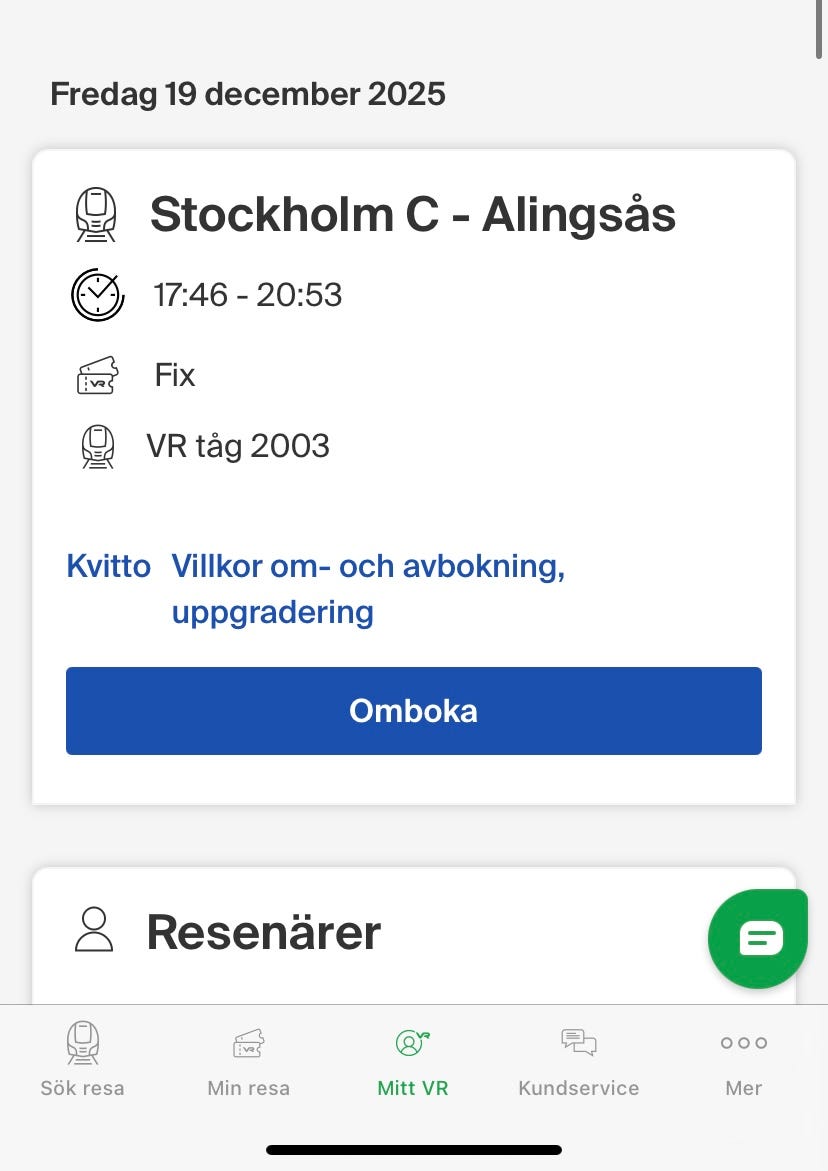Open the Kvitto receipt link
828x1171 pixels.
(x=108, y=566)
